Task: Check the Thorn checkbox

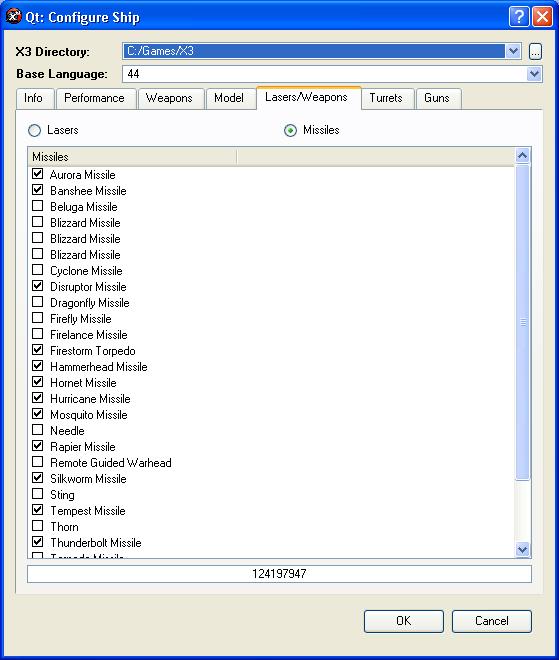Action: point(37,525)
